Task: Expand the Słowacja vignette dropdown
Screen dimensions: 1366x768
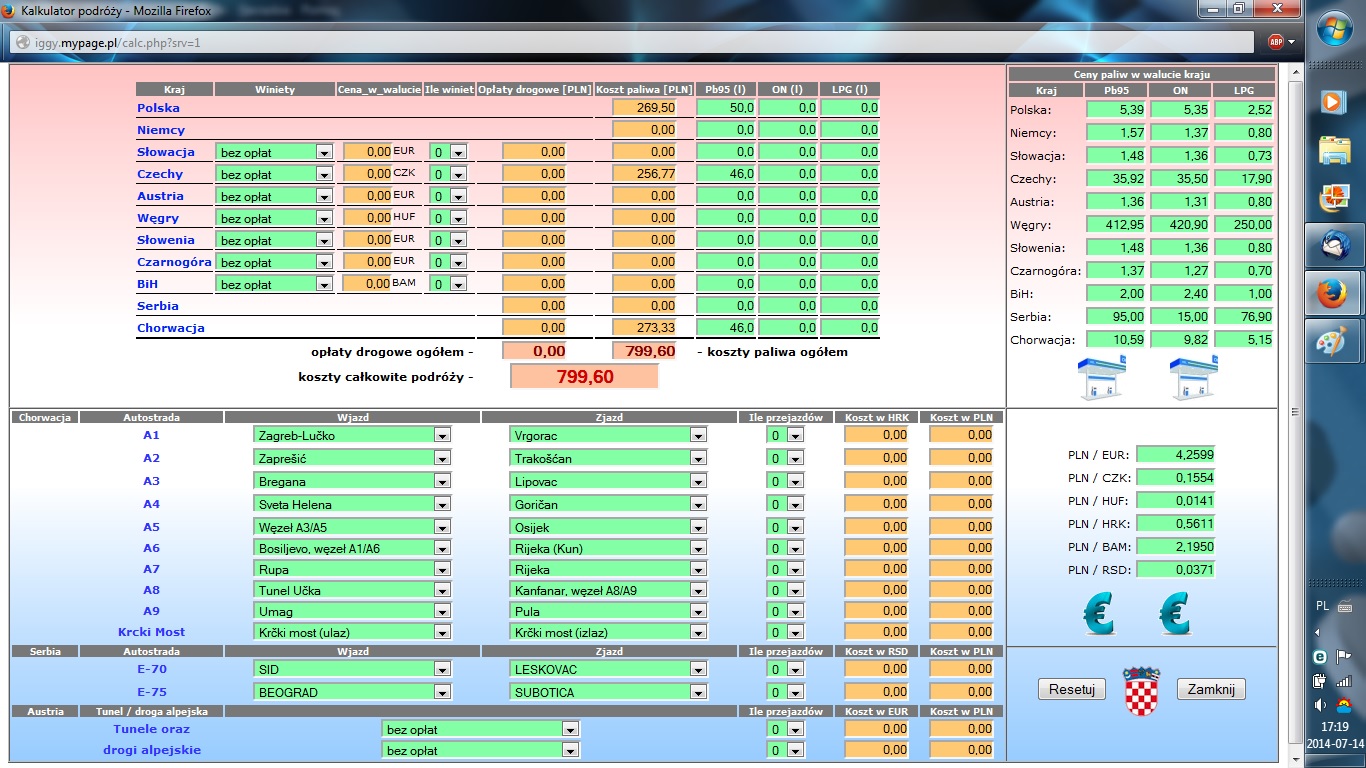Action: point(323,152)
